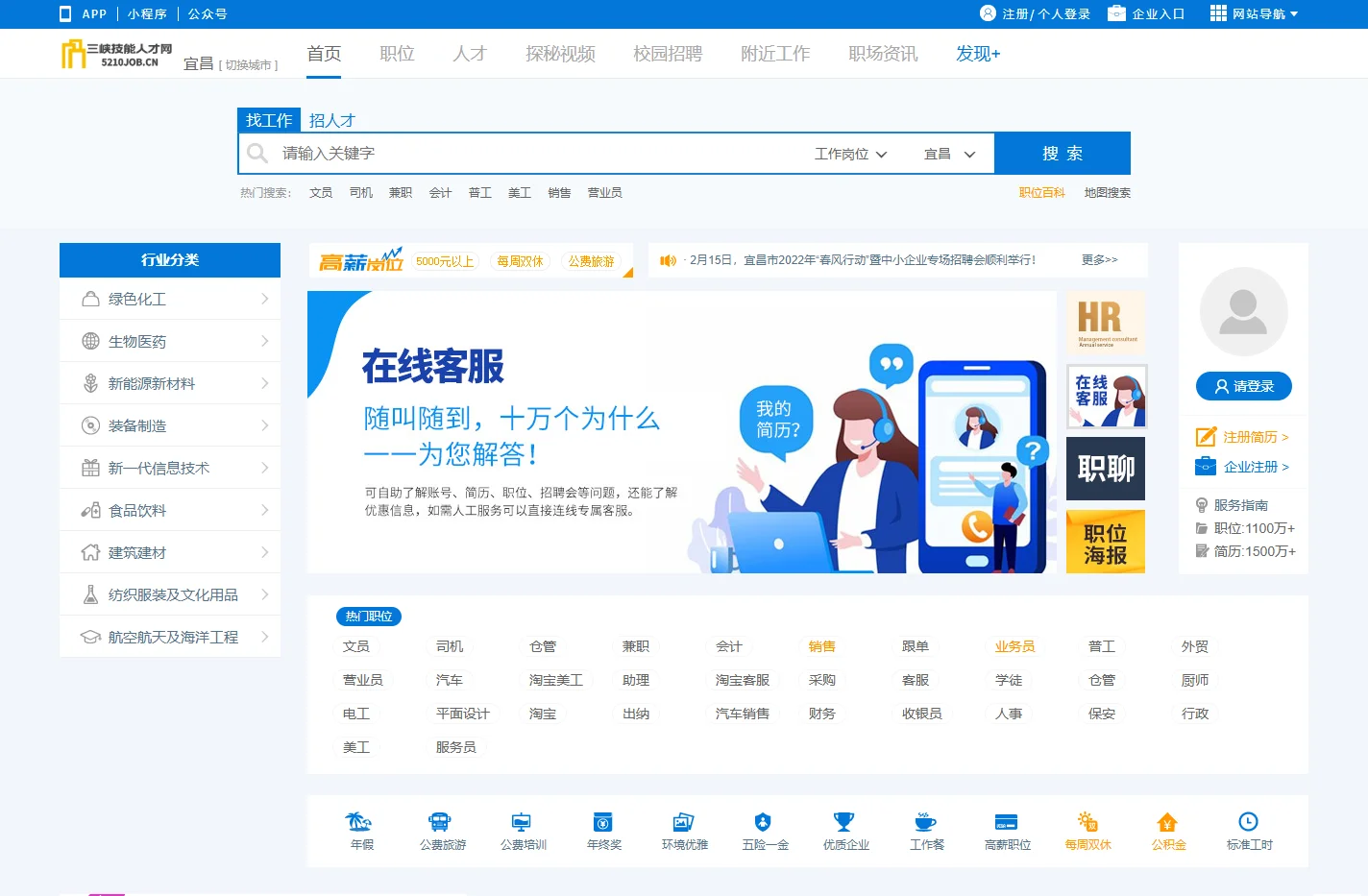Click the default user avatar
The height and width of the screenshot is (896, 1368).
(x=1243, y=312)
